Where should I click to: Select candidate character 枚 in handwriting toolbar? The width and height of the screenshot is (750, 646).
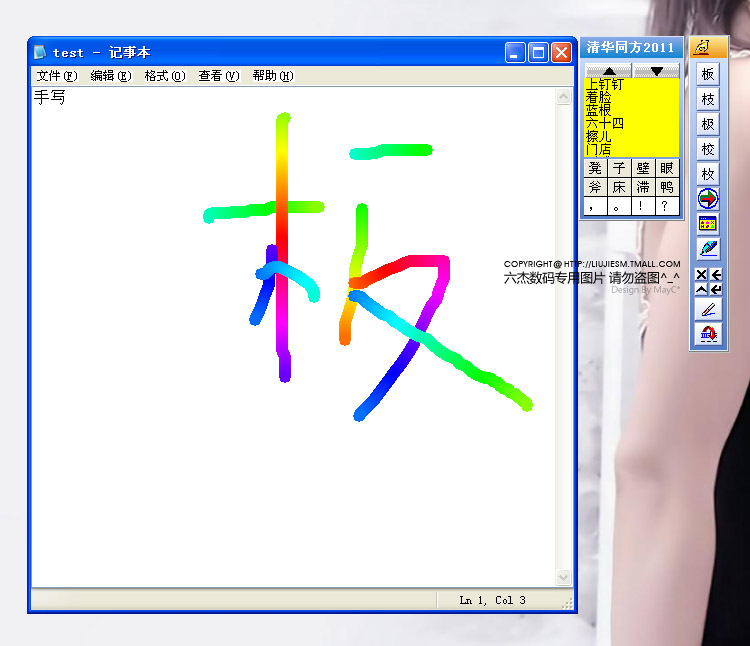tap(708, 174)
